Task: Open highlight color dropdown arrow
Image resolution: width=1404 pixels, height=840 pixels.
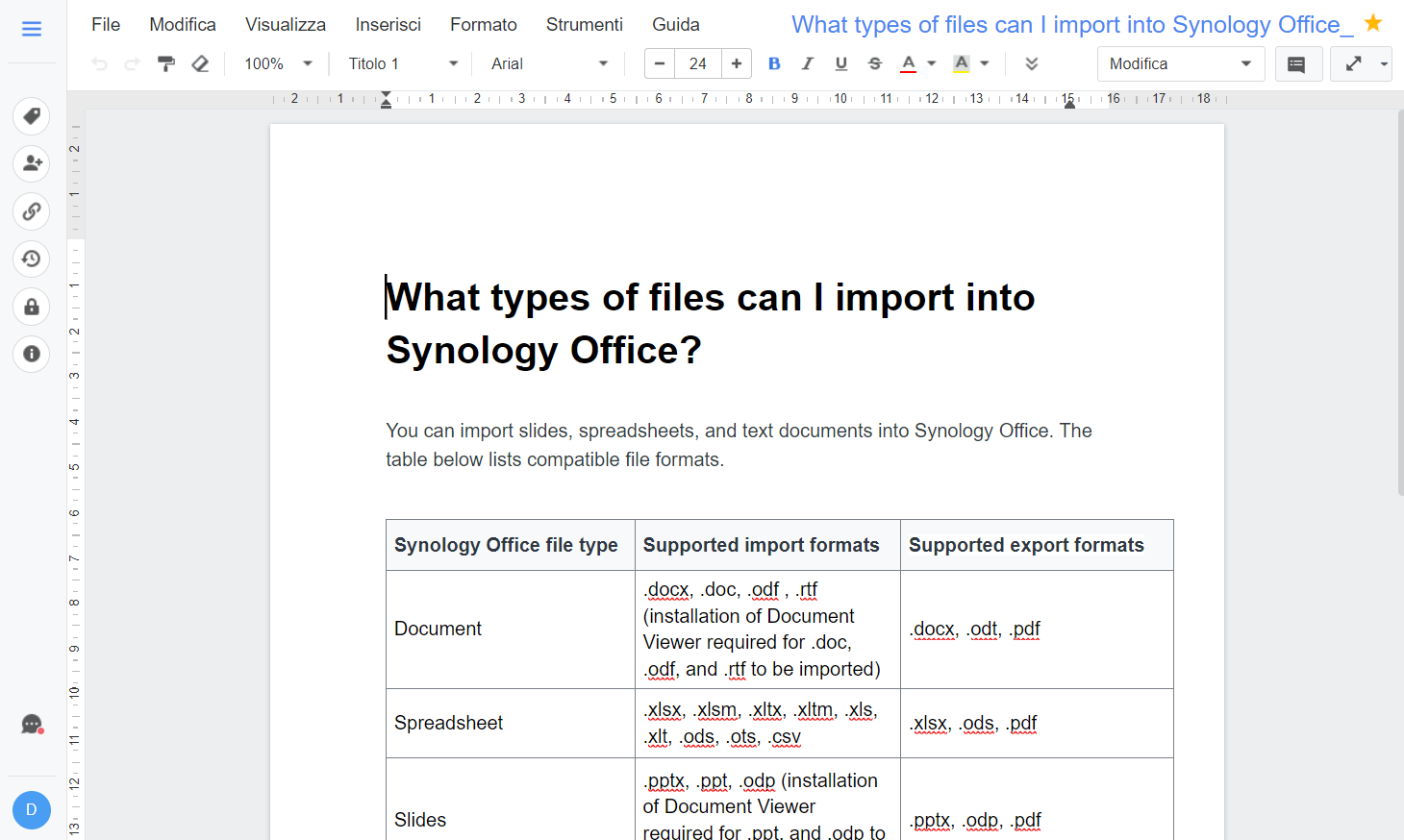Action: point(985,63)
